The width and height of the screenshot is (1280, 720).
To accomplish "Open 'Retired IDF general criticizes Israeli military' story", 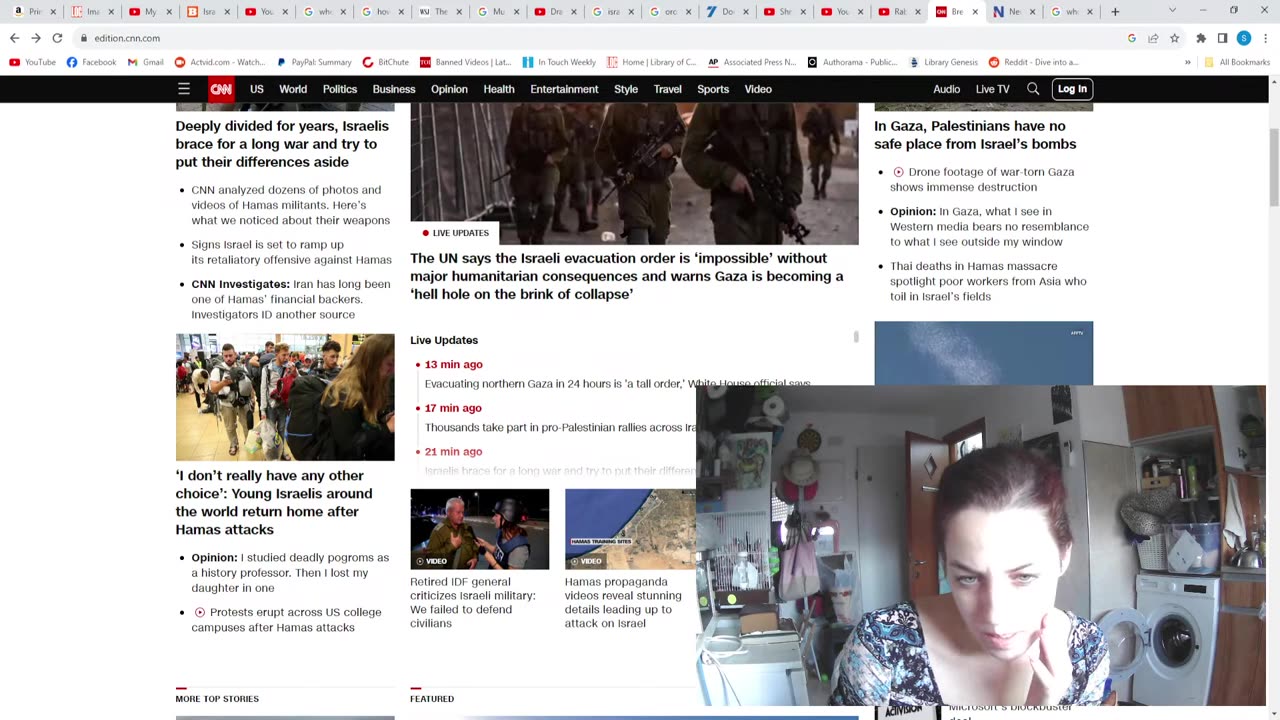I will (x=473, y=602).
